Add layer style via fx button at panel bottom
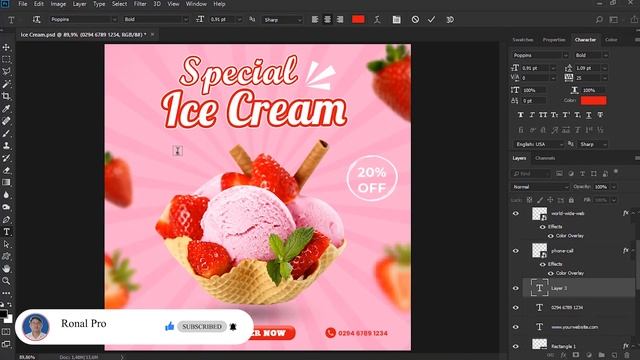The height and width of the screenshot is (360, 640). (x=563, y=355)
